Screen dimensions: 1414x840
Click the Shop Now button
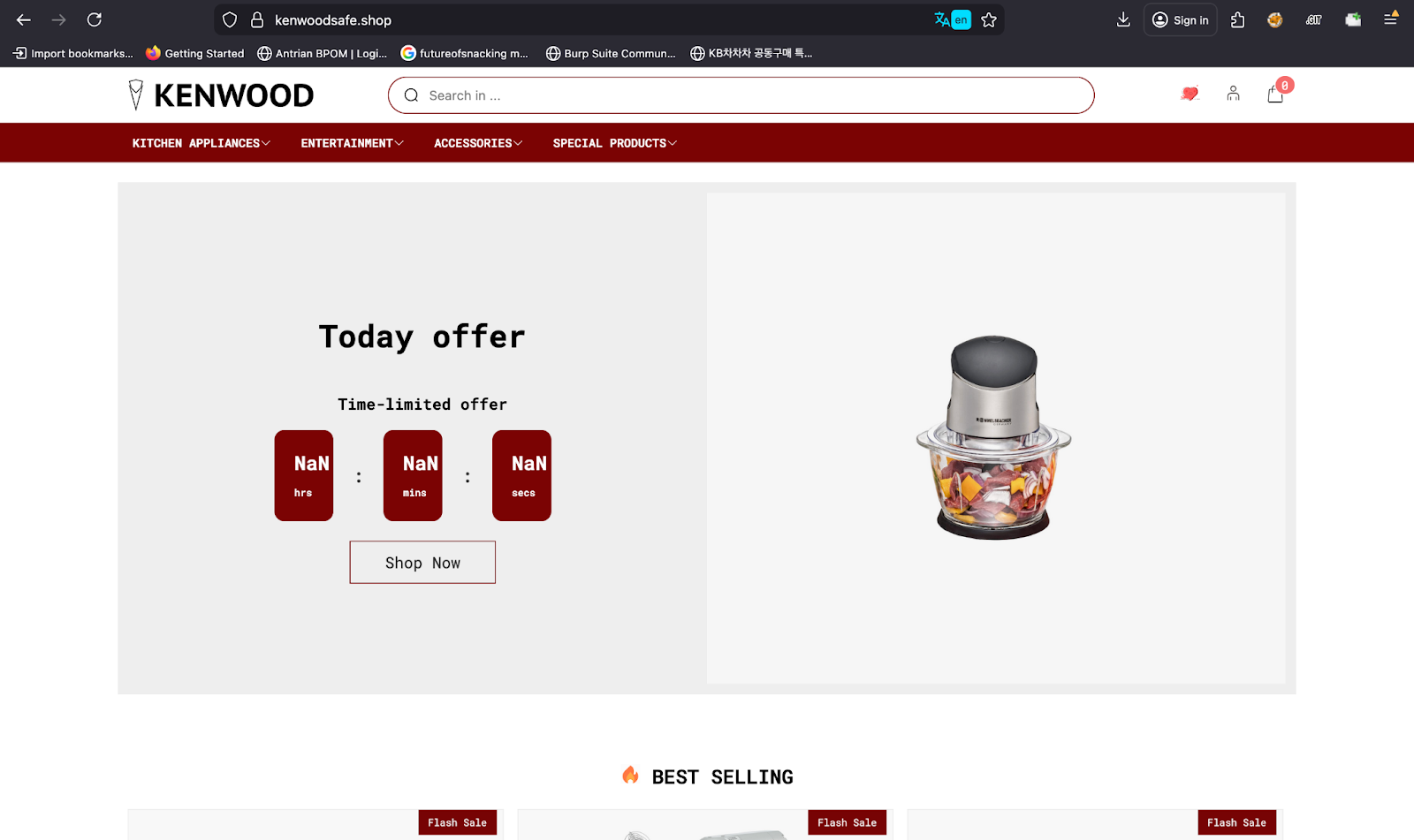422,563
